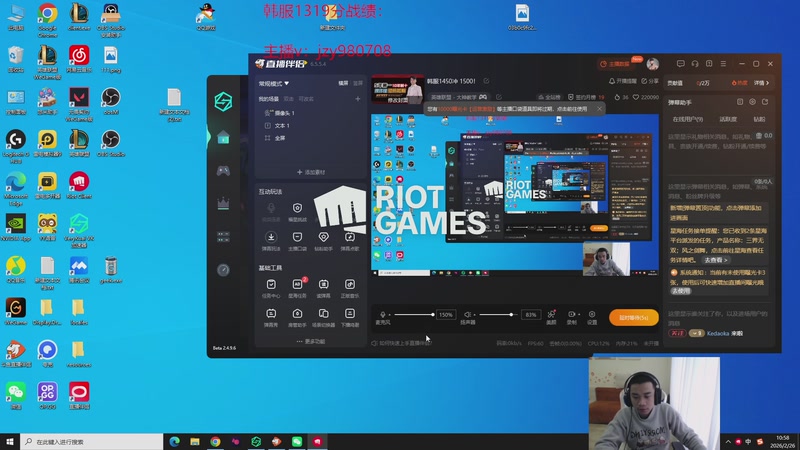Open the 正版音乐 tool
The height and width of the screenshot is (450, 800).
pos(350,288)
